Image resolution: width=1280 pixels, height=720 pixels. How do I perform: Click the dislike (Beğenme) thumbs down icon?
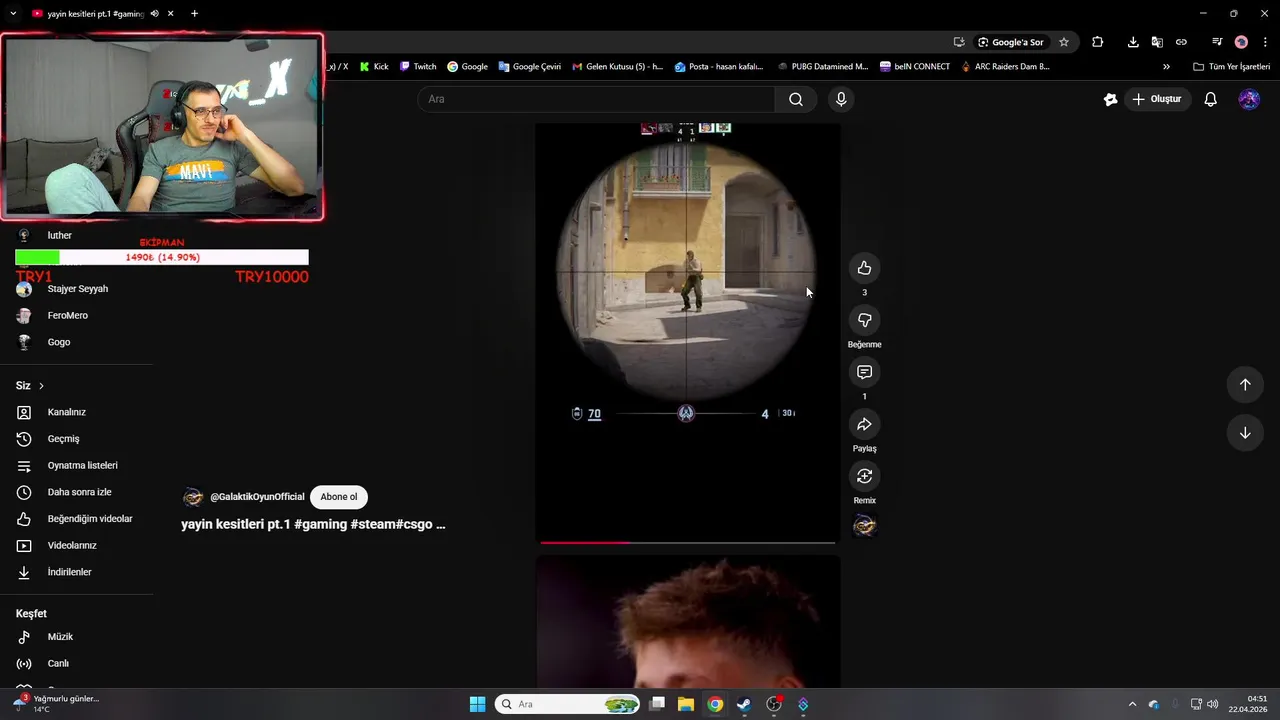pyautogui.click(x=864, y=320)
